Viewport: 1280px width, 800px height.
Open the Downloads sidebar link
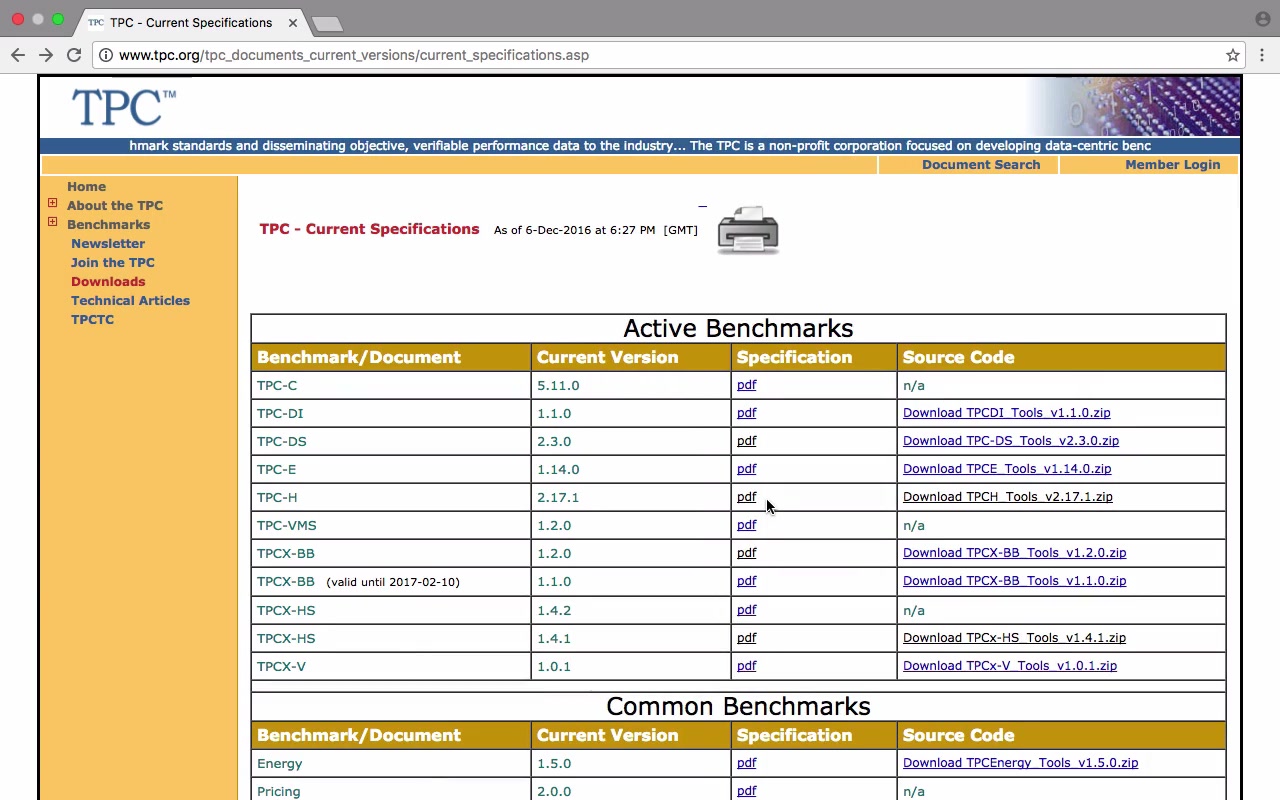coord(108,281)
